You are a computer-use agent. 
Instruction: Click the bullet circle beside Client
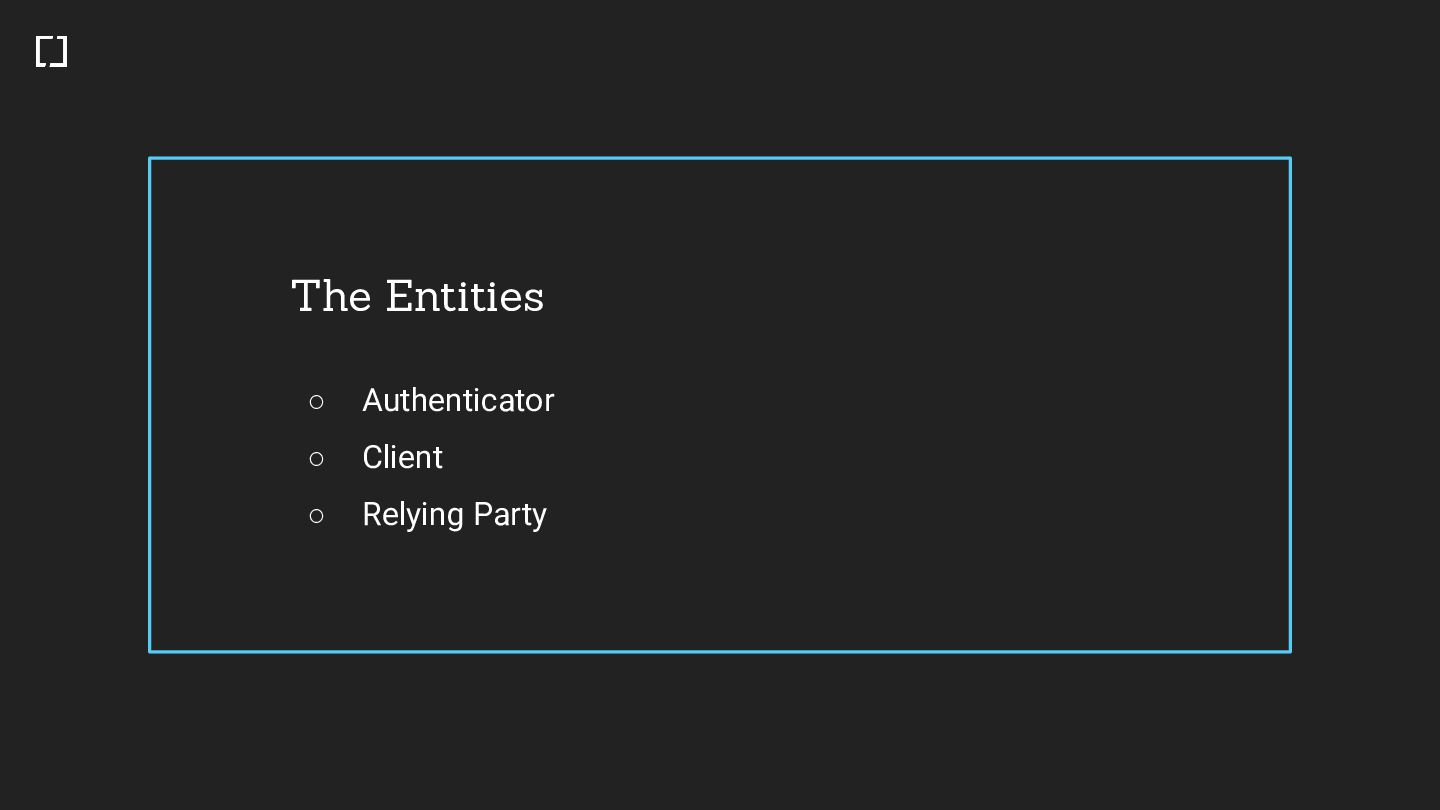[x=317, y=459]
